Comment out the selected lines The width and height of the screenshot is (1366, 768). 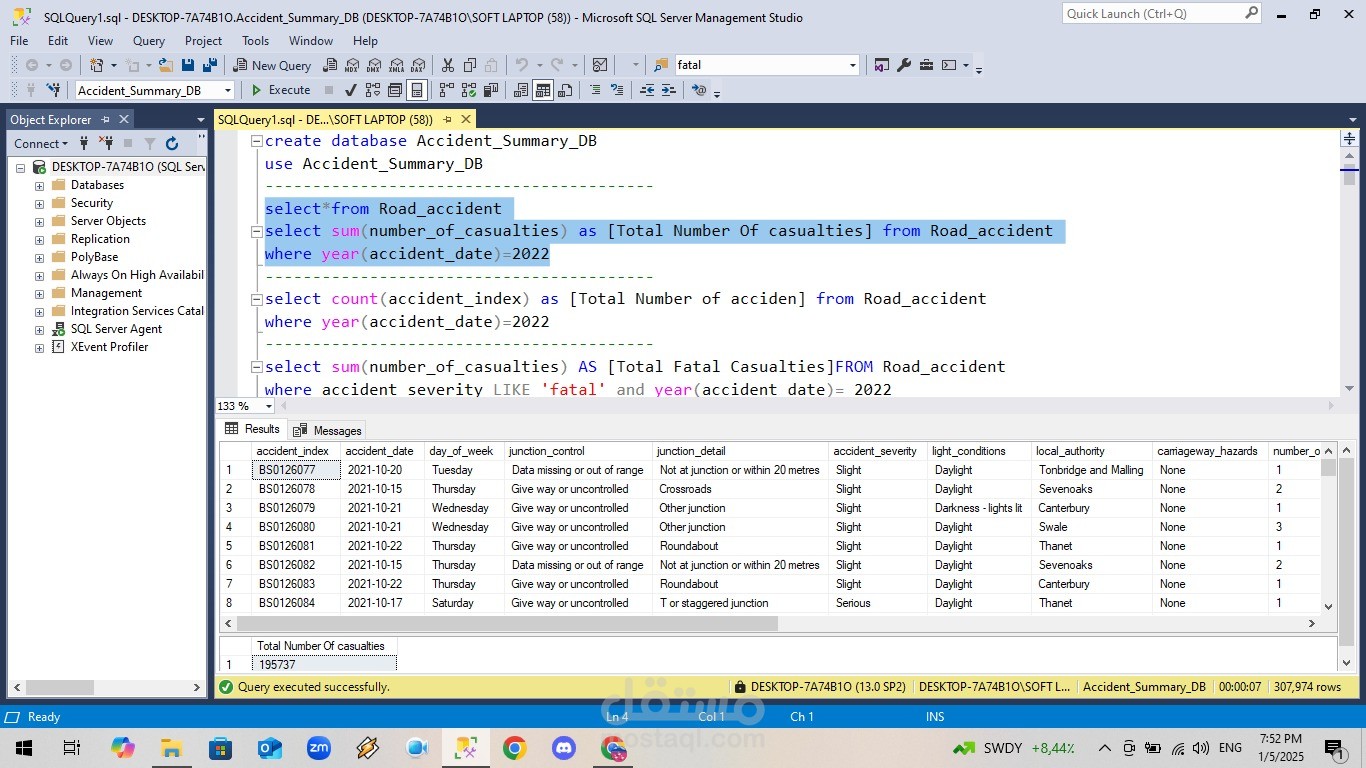click(595, 90)
